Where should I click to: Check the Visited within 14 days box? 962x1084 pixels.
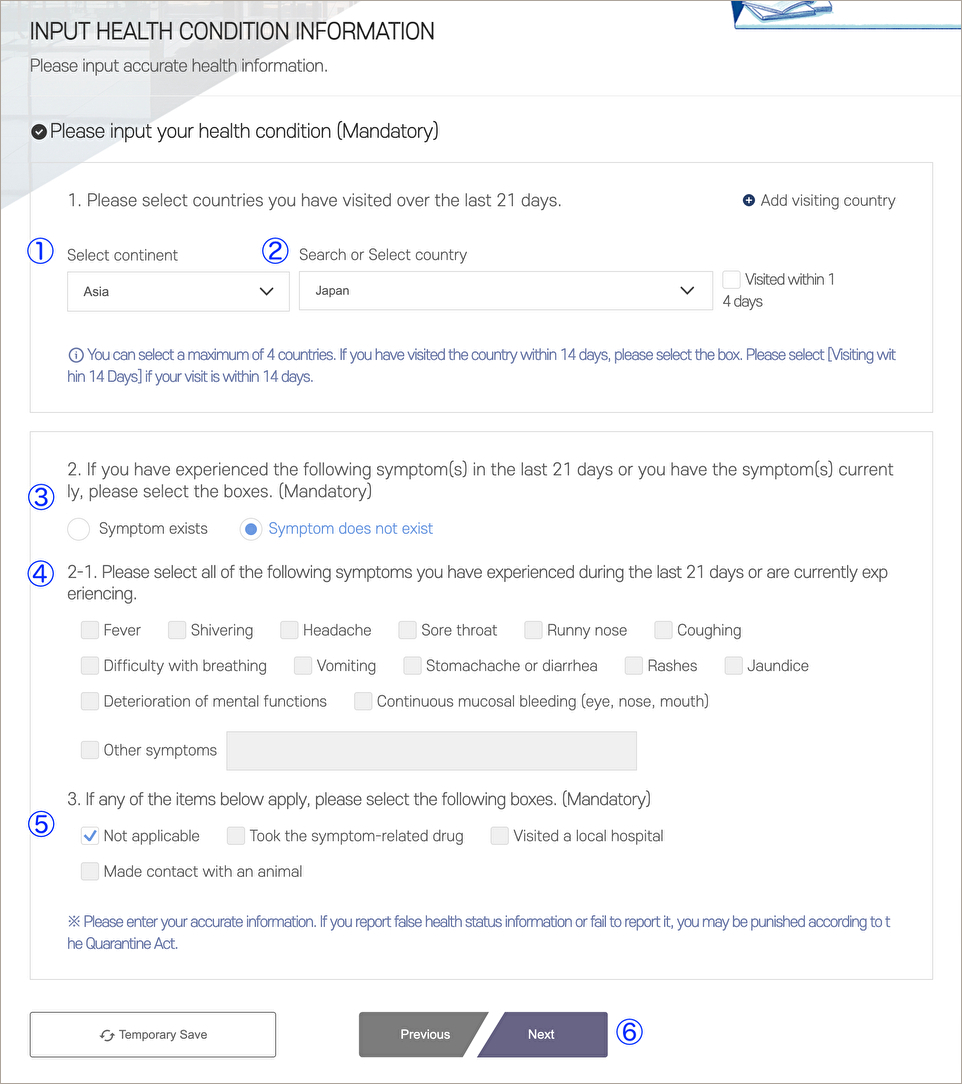point(731,279)
